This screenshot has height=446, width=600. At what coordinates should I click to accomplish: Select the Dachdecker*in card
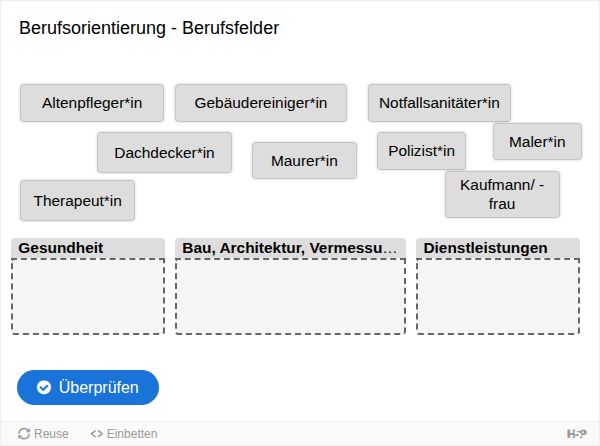(x=164, y=153)
